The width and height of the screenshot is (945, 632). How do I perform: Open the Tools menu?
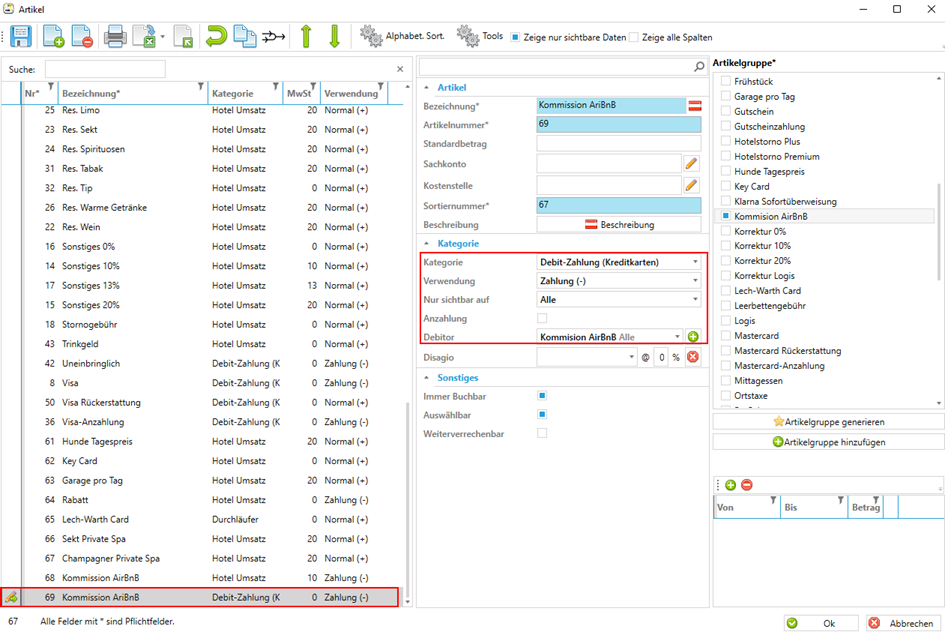[481, 36]
